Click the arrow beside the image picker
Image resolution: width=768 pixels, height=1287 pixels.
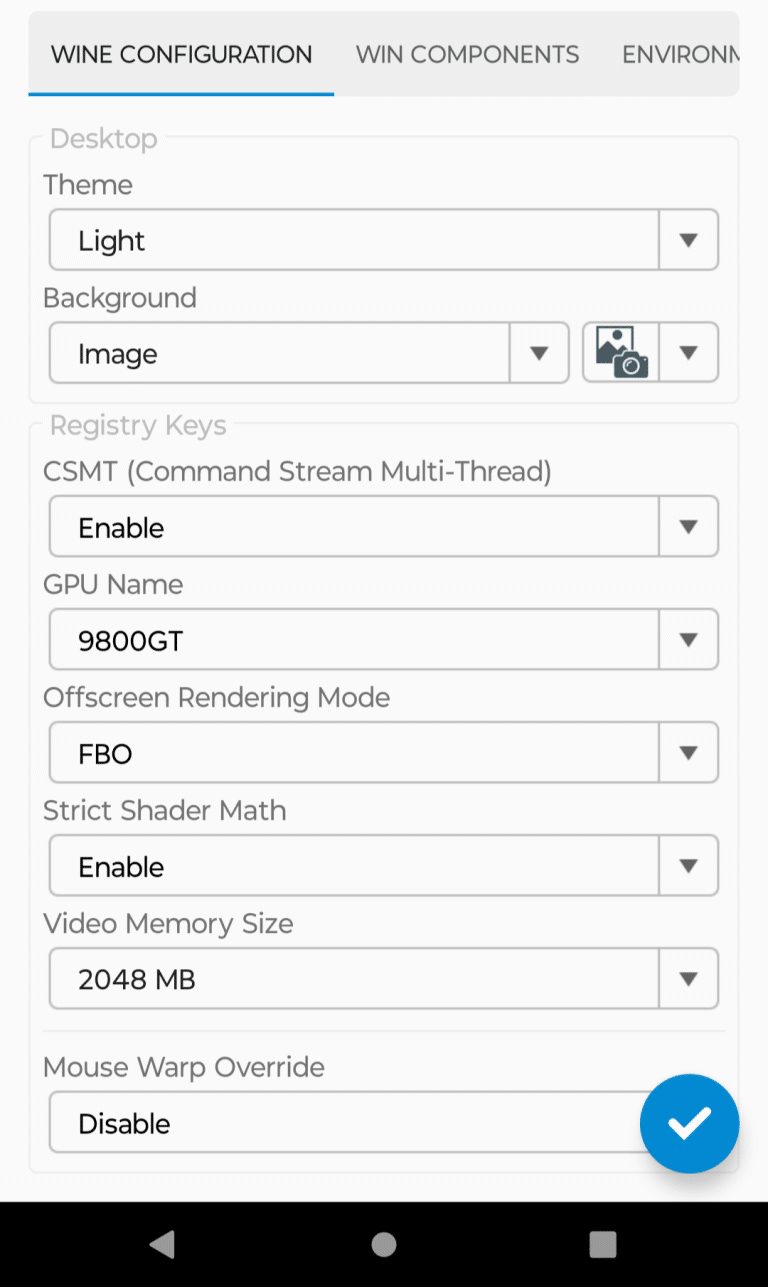[688, 353]
